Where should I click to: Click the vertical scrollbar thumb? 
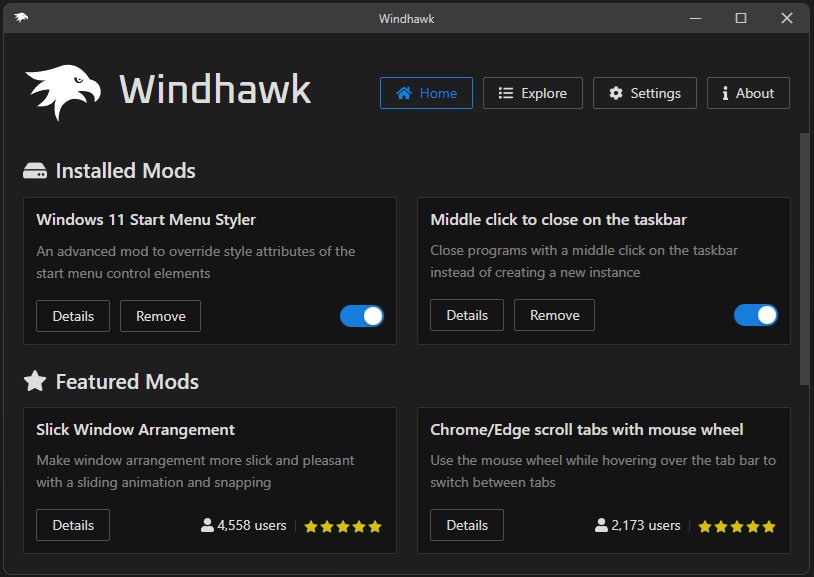pos(804,259)
